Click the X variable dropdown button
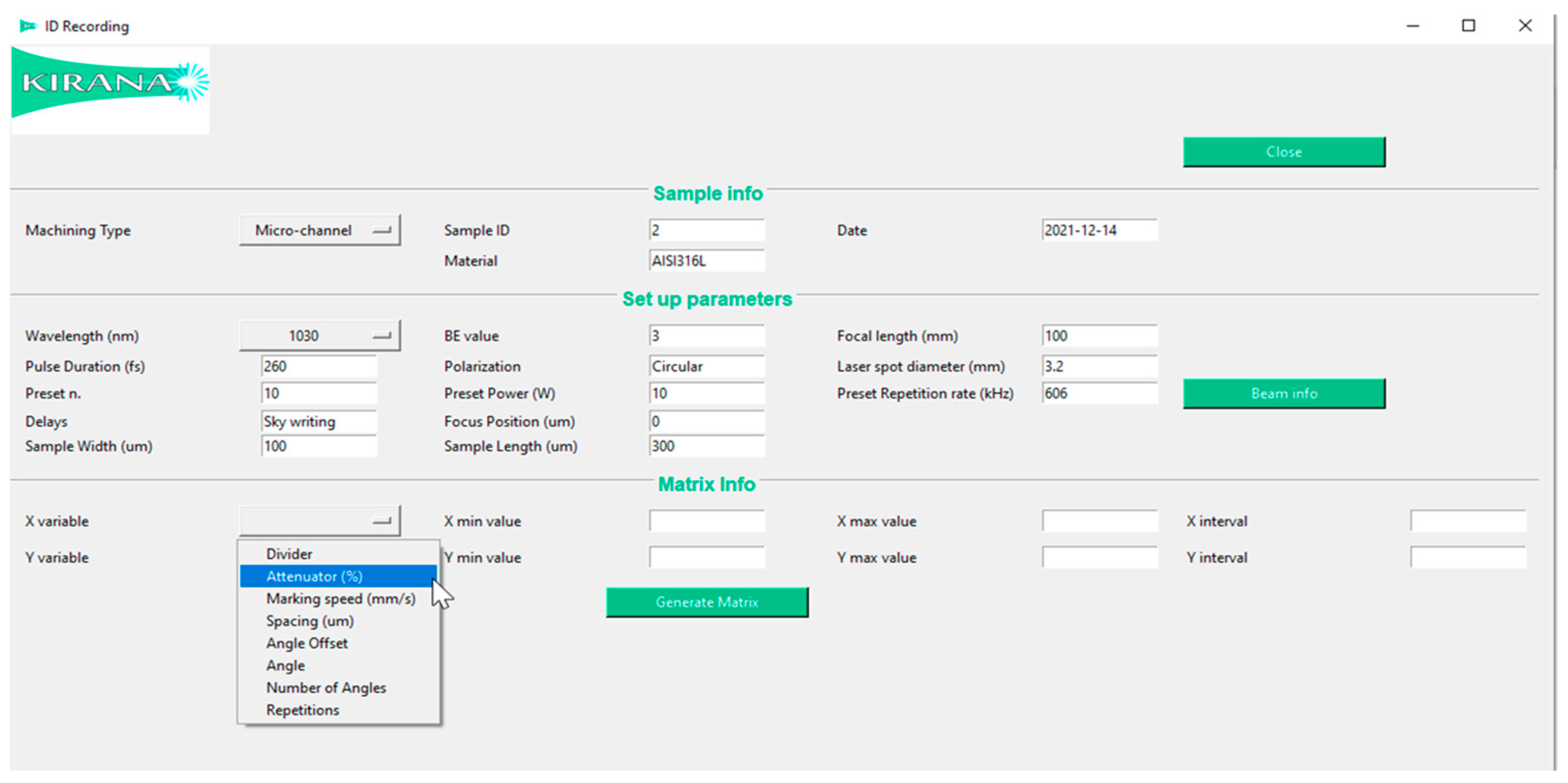 tap(320, 521)
